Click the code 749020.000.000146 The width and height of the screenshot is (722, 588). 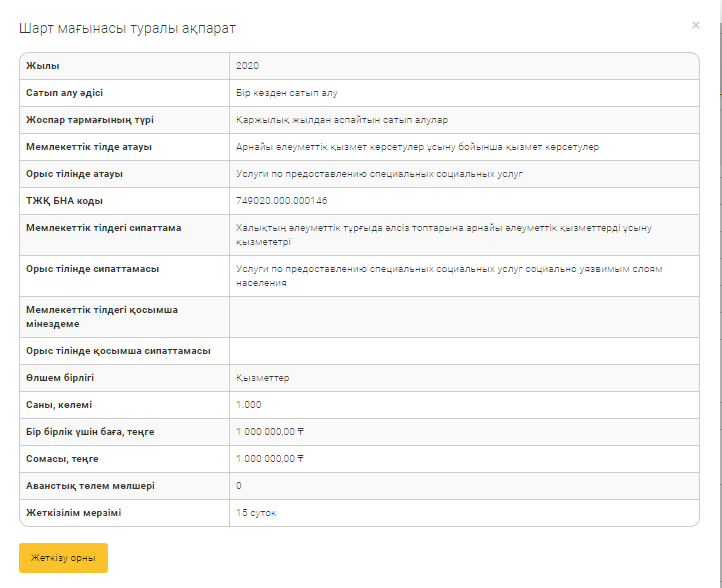click(x=281, y=201)
